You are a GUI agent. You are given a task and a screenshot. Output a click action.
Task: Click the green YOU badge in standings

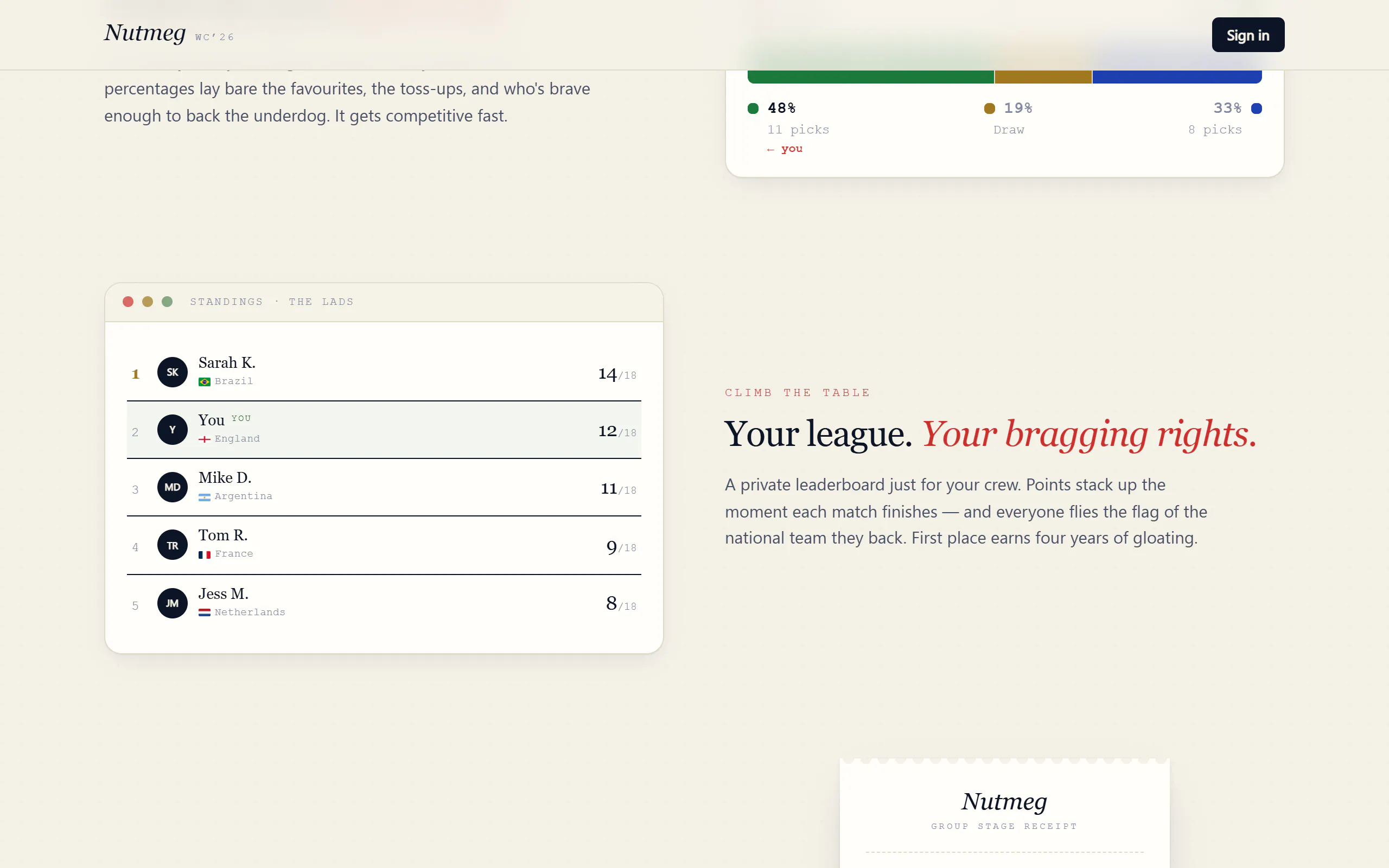coord(241,418)
